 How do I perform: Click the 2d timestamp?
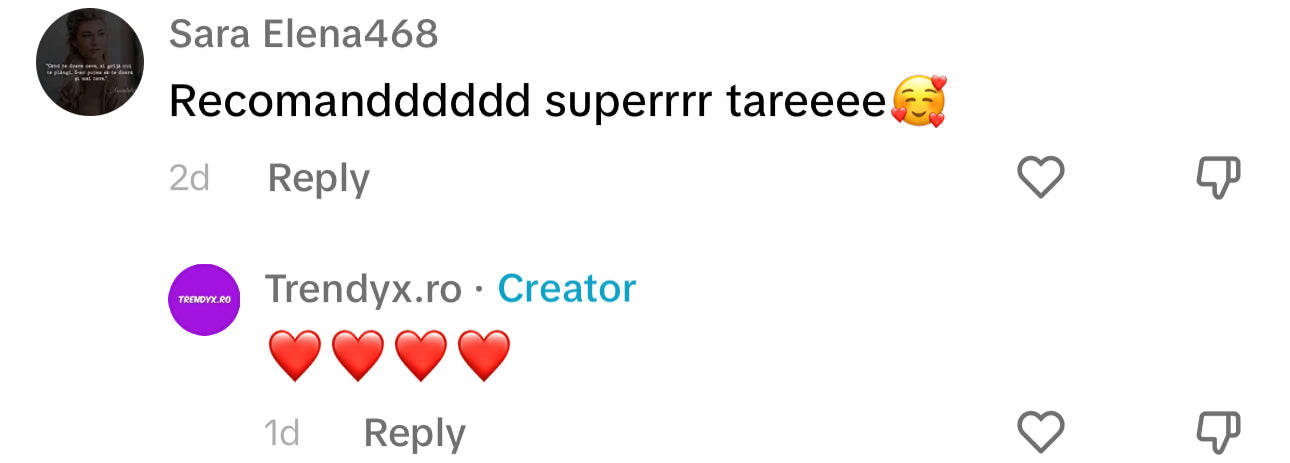pyautogui.click(x=189, y=178)
